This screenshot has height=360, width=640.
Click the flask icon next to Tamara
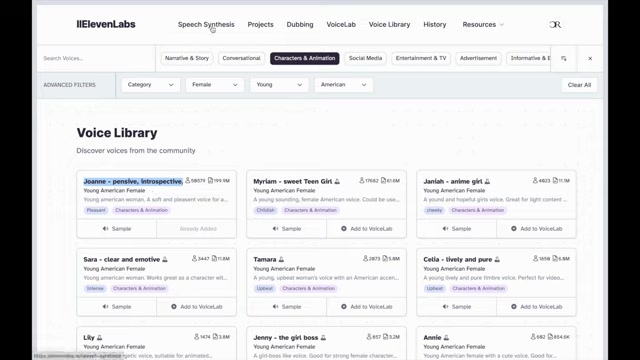pyautogui.click(x=281, y=259)
